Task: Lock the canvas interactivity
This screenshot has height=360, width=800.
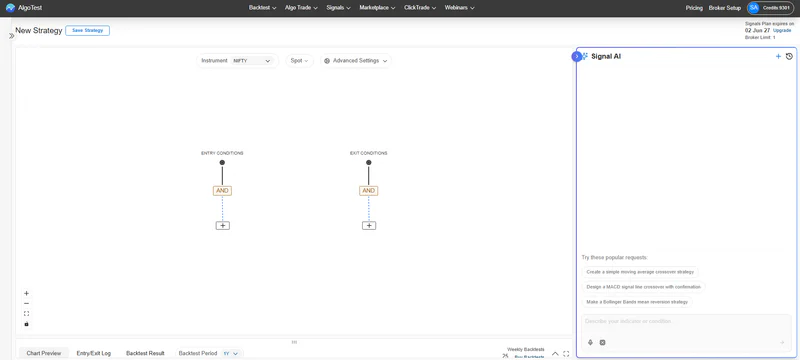Action: tap(27, 324)
